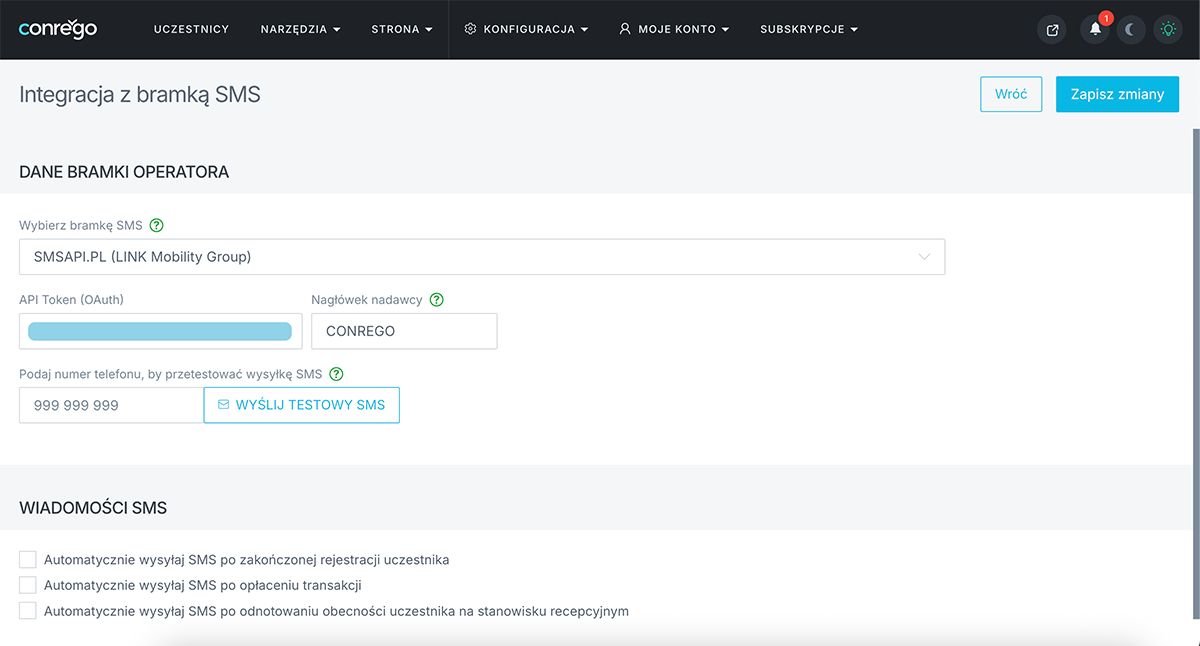This screenshot has height=646, width=1200.
Task: Click the Conrego logo
Action: coord(58,29)
